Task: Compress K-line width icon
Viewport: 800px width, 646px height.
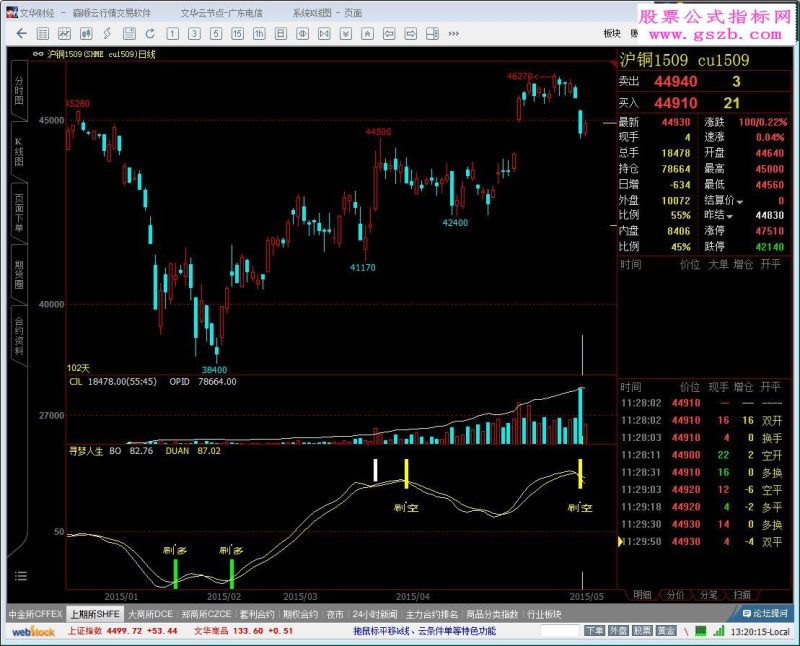Action: (x=303, y=34)
